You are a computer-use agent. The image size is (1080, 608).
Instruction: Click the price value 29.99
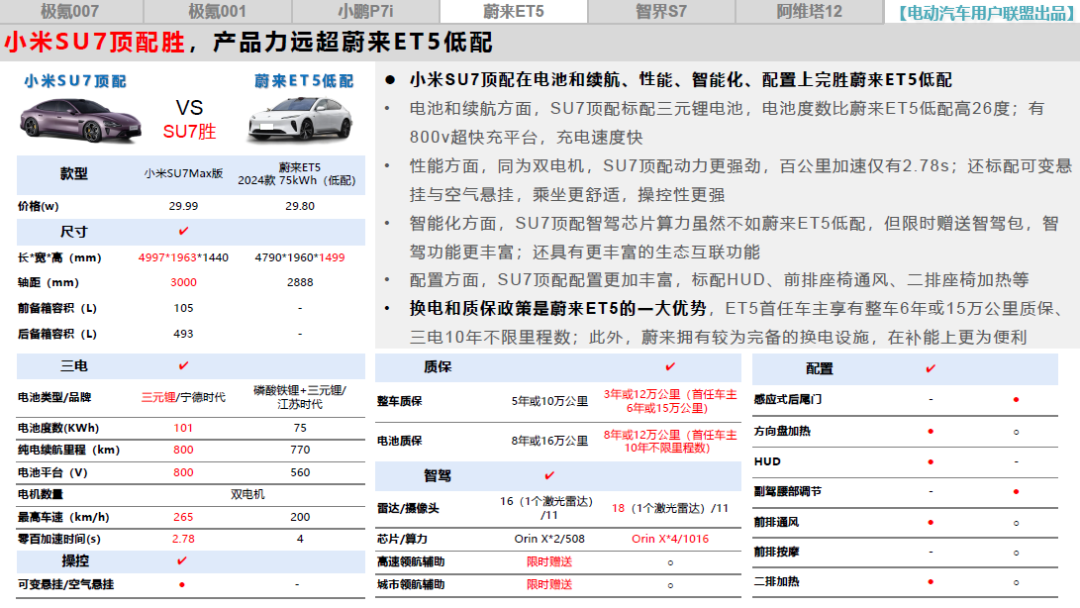coord(183,206)
